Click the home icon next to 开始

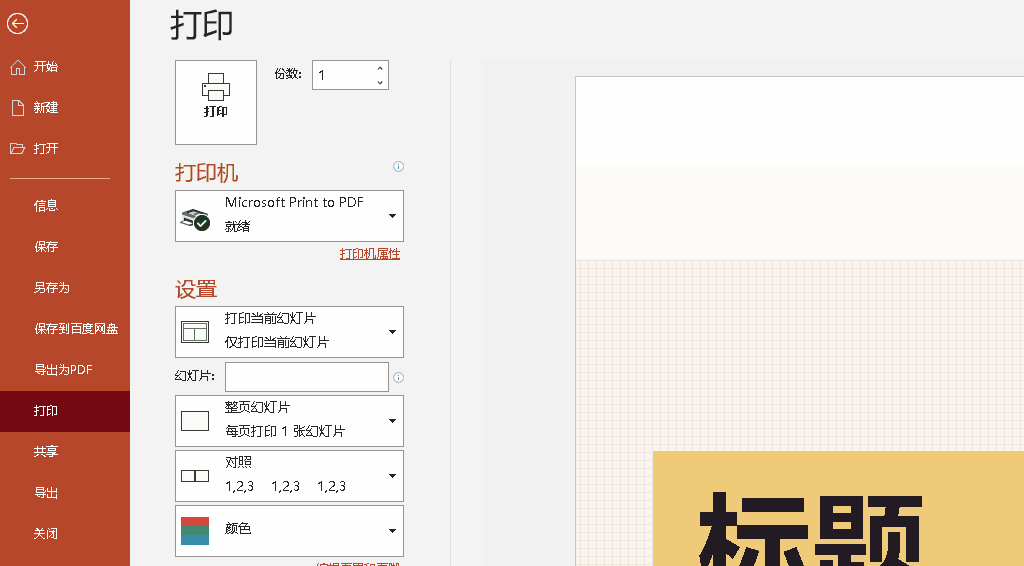pyautogui.click(x=18, y=67)
